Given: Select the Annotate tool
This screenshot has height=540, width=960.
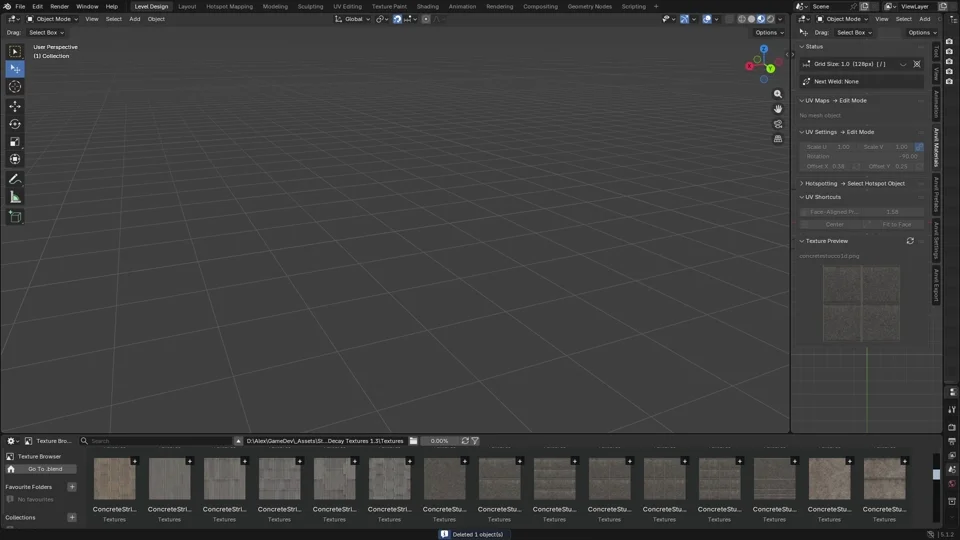Looking at the screenshot, I should [x=15, y=179].
